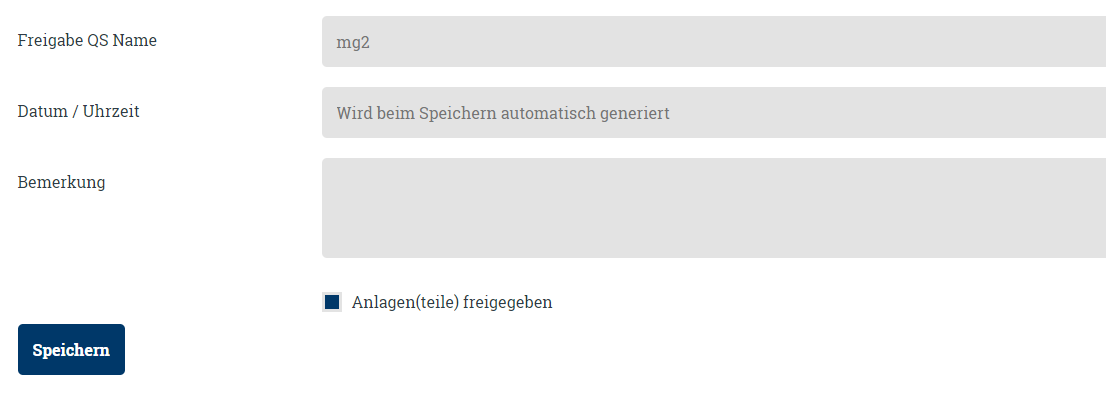Click into the Freigabe QS Name field

[x=714, y=42]
